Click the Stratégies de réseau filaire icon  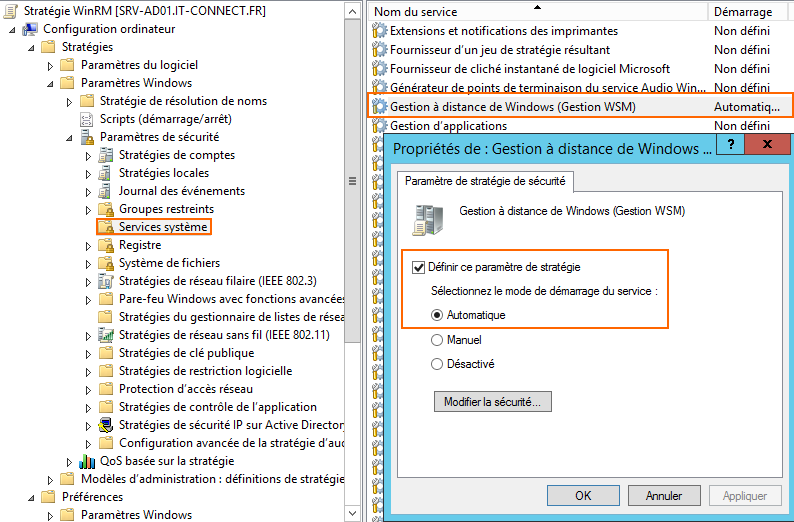[105, 281]
